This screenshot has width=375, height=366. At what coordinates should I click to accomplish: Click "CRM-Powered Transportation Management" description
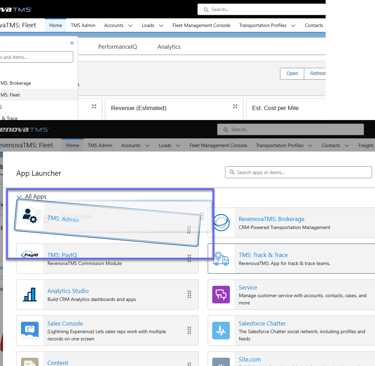pyautogui.click(x=284, y=227)
